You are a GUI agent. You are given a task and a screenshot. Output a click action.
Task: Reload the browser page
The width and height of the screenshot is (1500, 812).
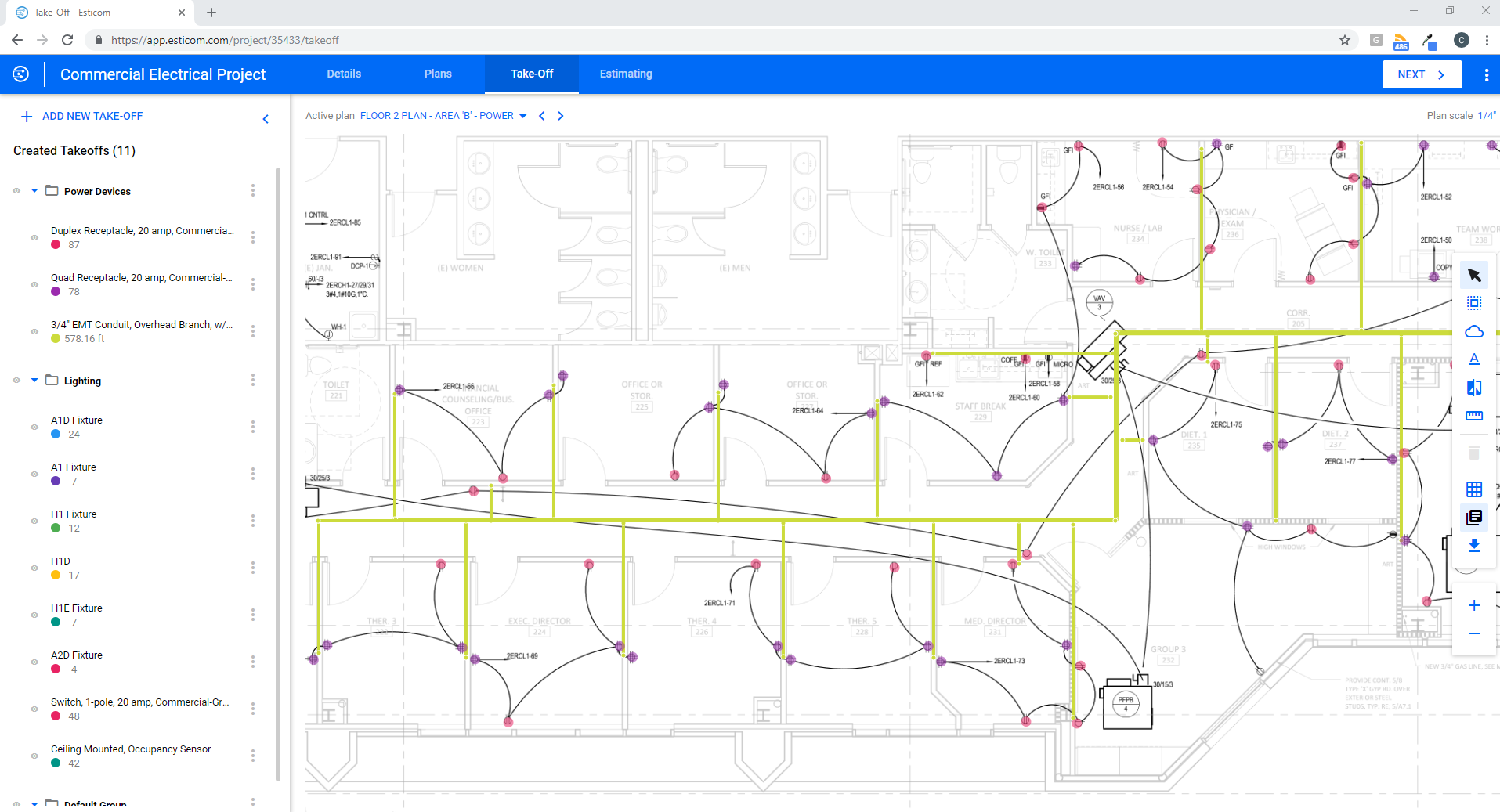click(x=67, y=40)
